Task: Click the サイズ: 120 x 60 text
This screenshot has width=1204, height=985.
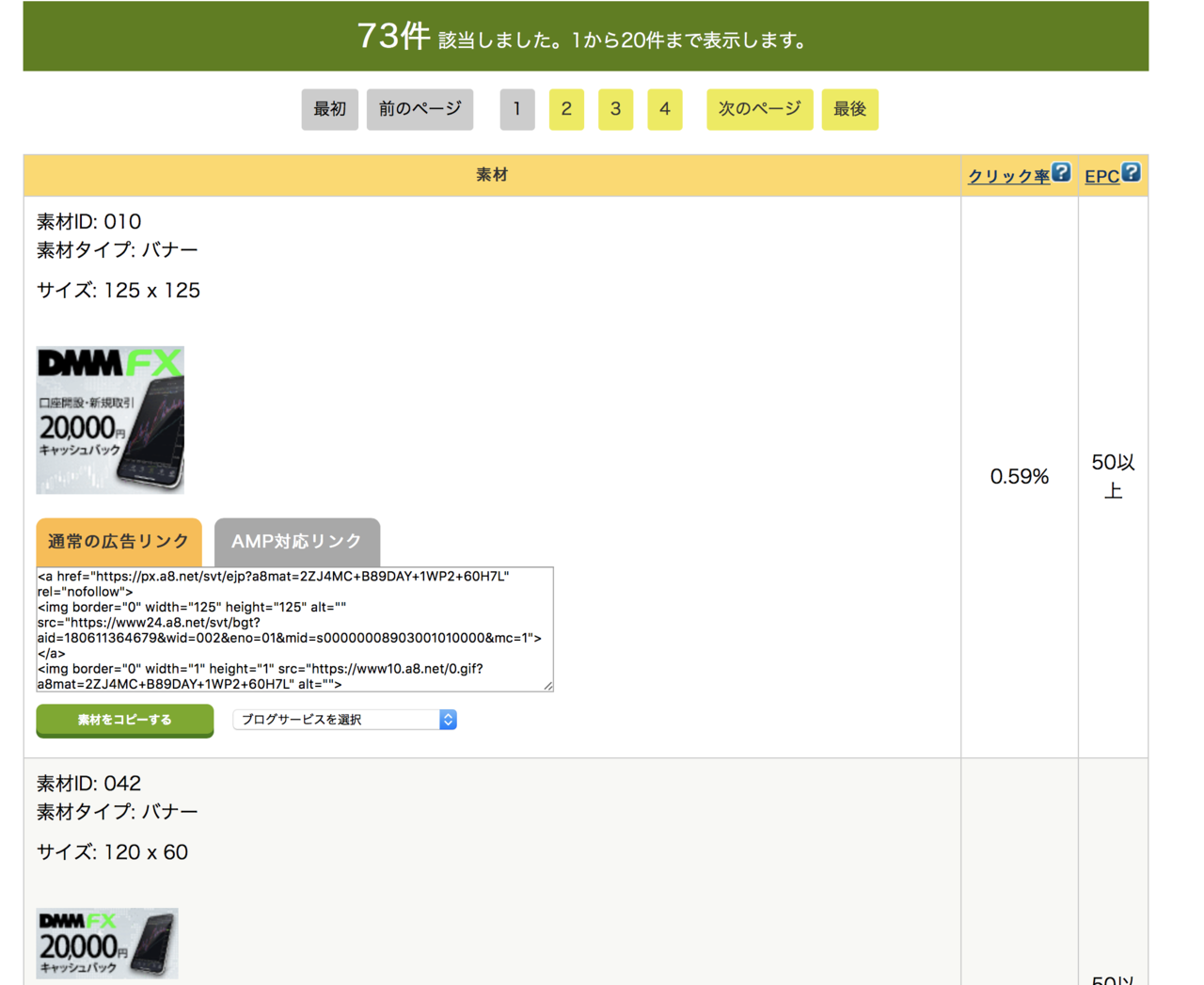Action: [x=112, y=852]
